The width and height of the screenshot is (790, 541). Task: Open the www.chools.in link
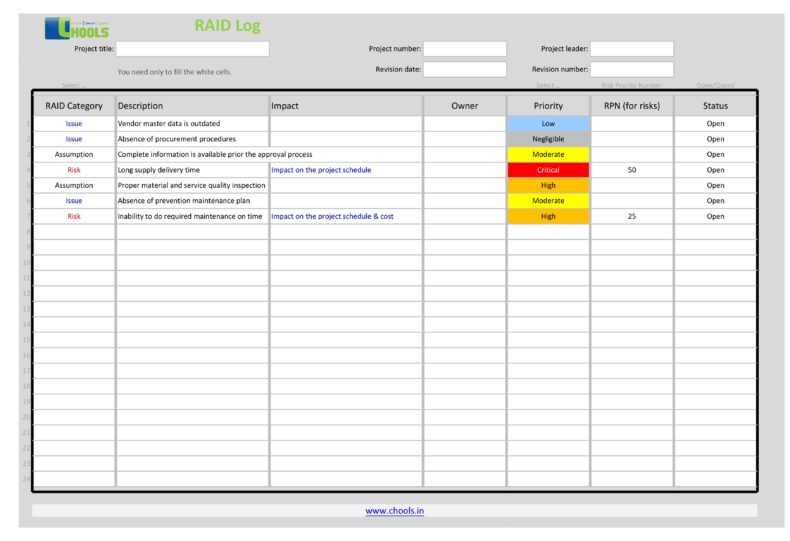pos(394,511)
